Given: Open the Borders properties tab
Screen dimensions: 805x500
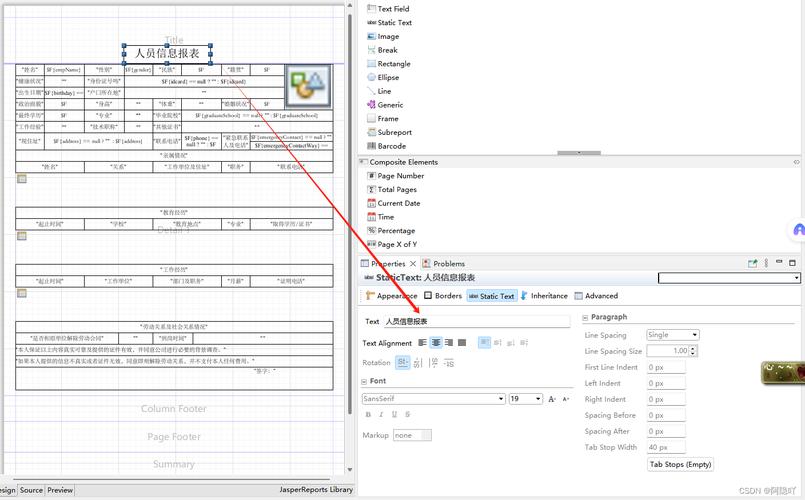Looking at the screenshot, I should 443,296.
